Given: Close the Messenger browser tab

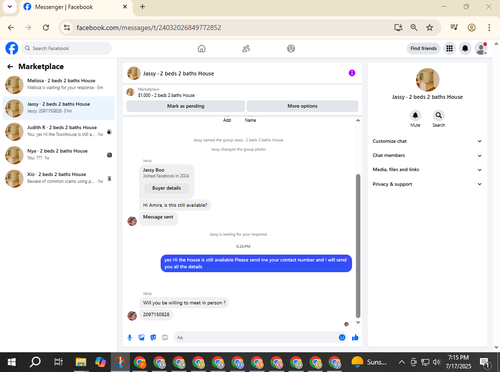Looking at the screenshot, I should (125, 7).
